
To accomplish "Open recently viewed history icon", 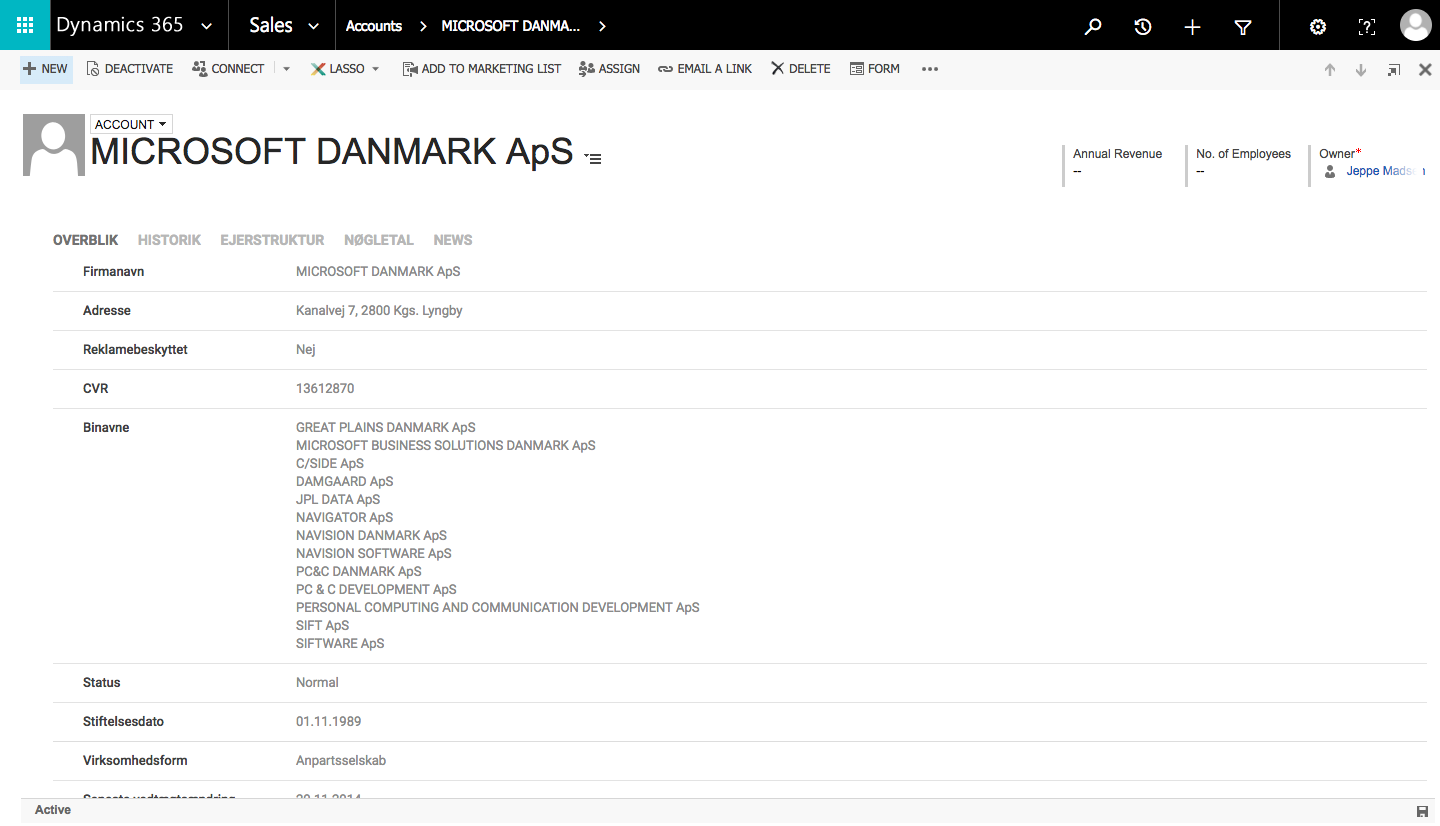I will click(1143, 27).
